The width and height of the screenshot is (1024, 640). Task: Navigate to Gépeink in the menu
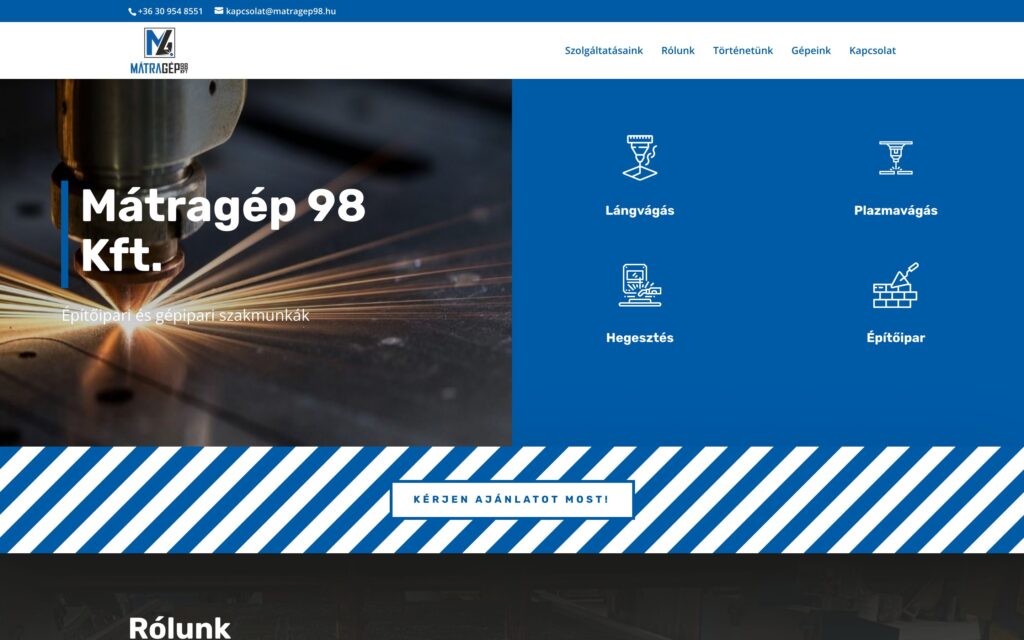coord(810,50)
